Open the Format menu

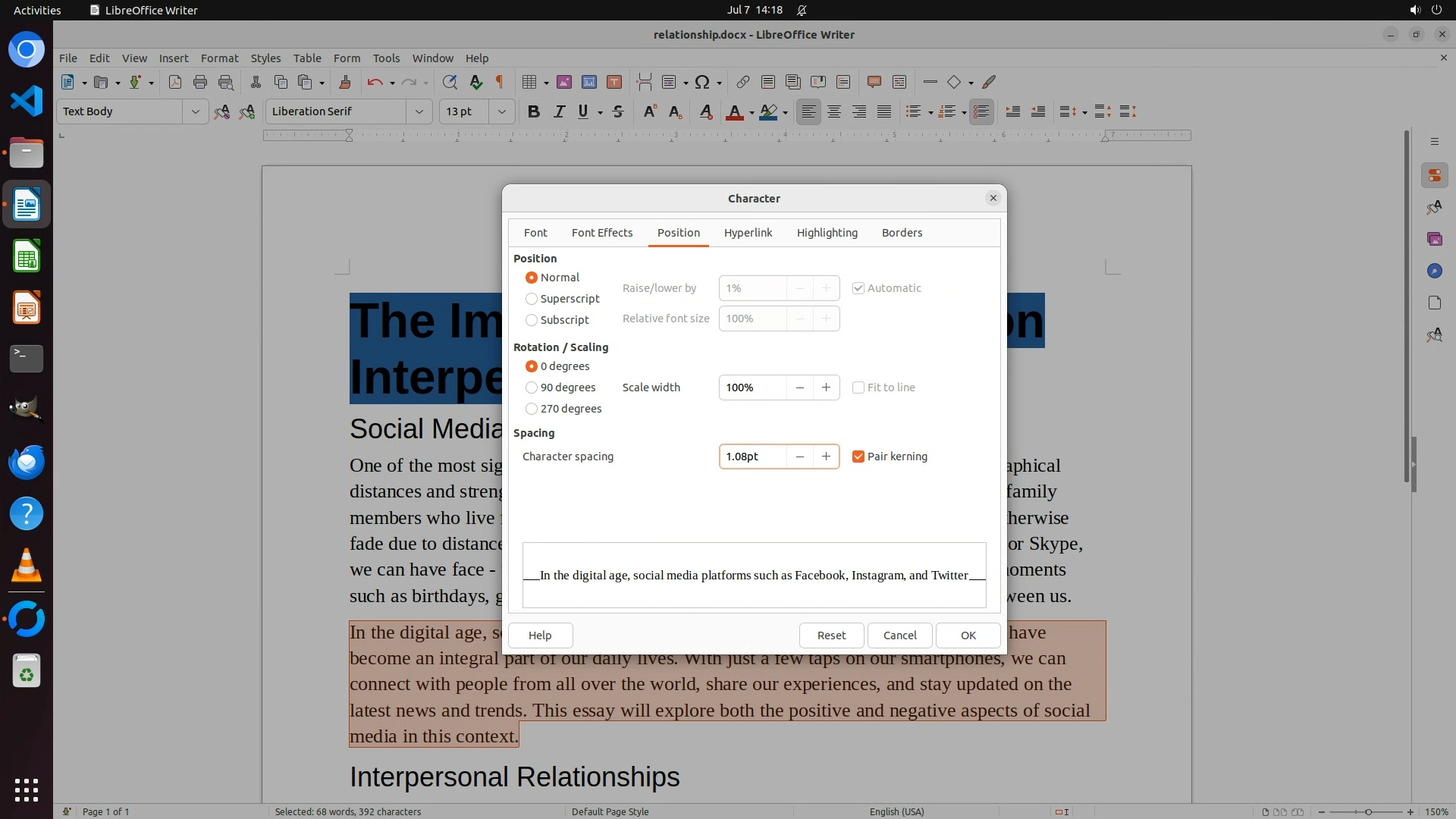[x=219, y=58]
